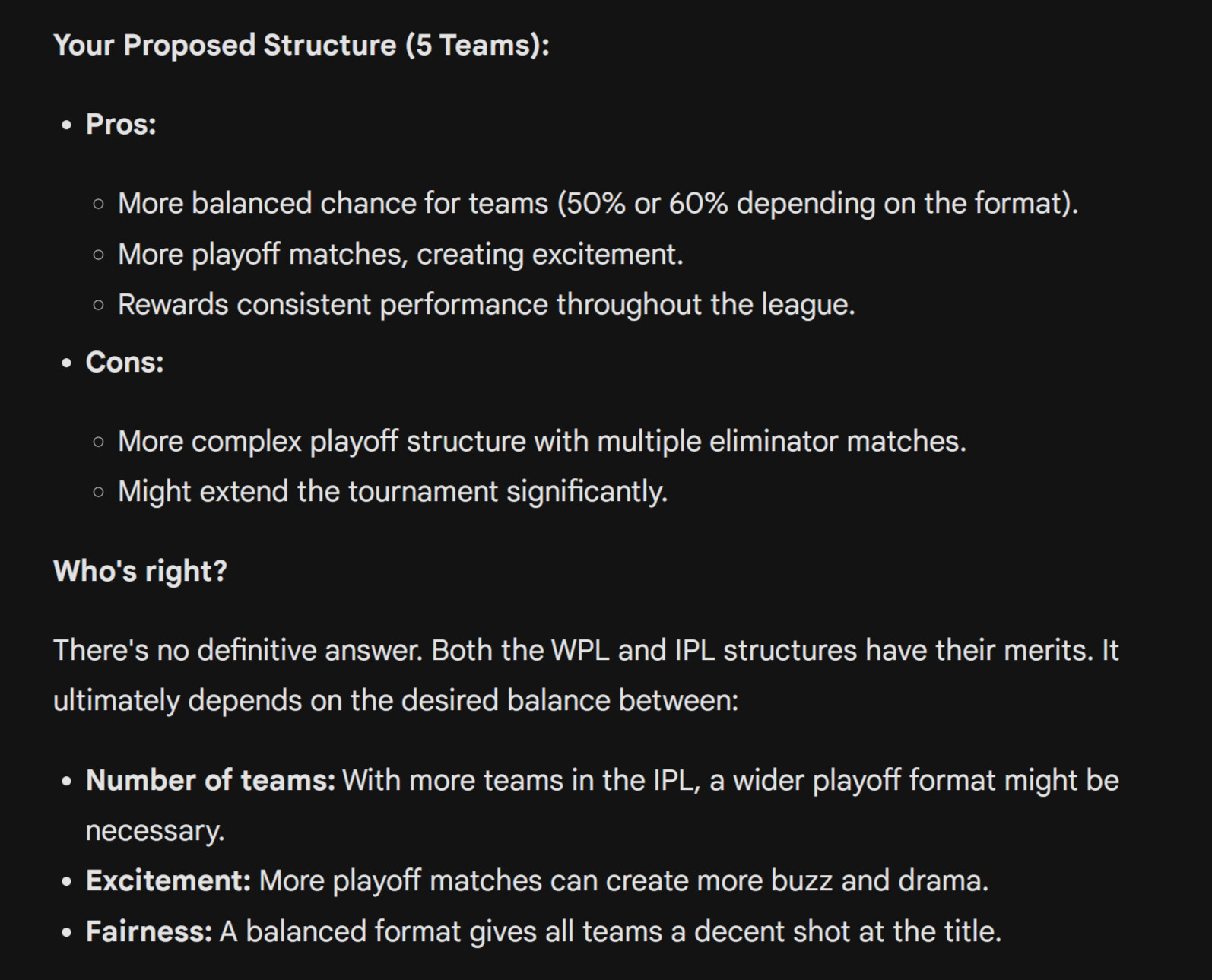The width and height of the screenshot is (1212, 980).
Task: Click the bullet dot before 'Pros:'
Action: 67,125
